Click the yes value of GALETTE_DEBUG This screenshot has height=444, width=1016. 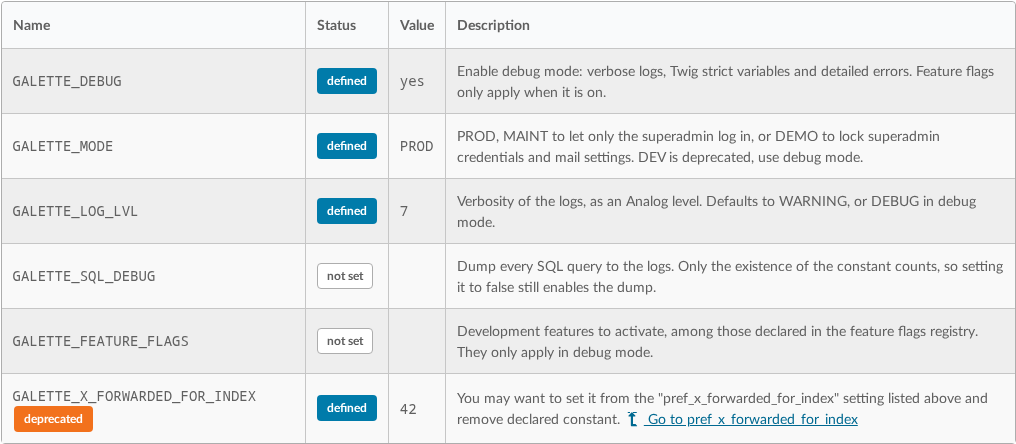click(412, 82)
